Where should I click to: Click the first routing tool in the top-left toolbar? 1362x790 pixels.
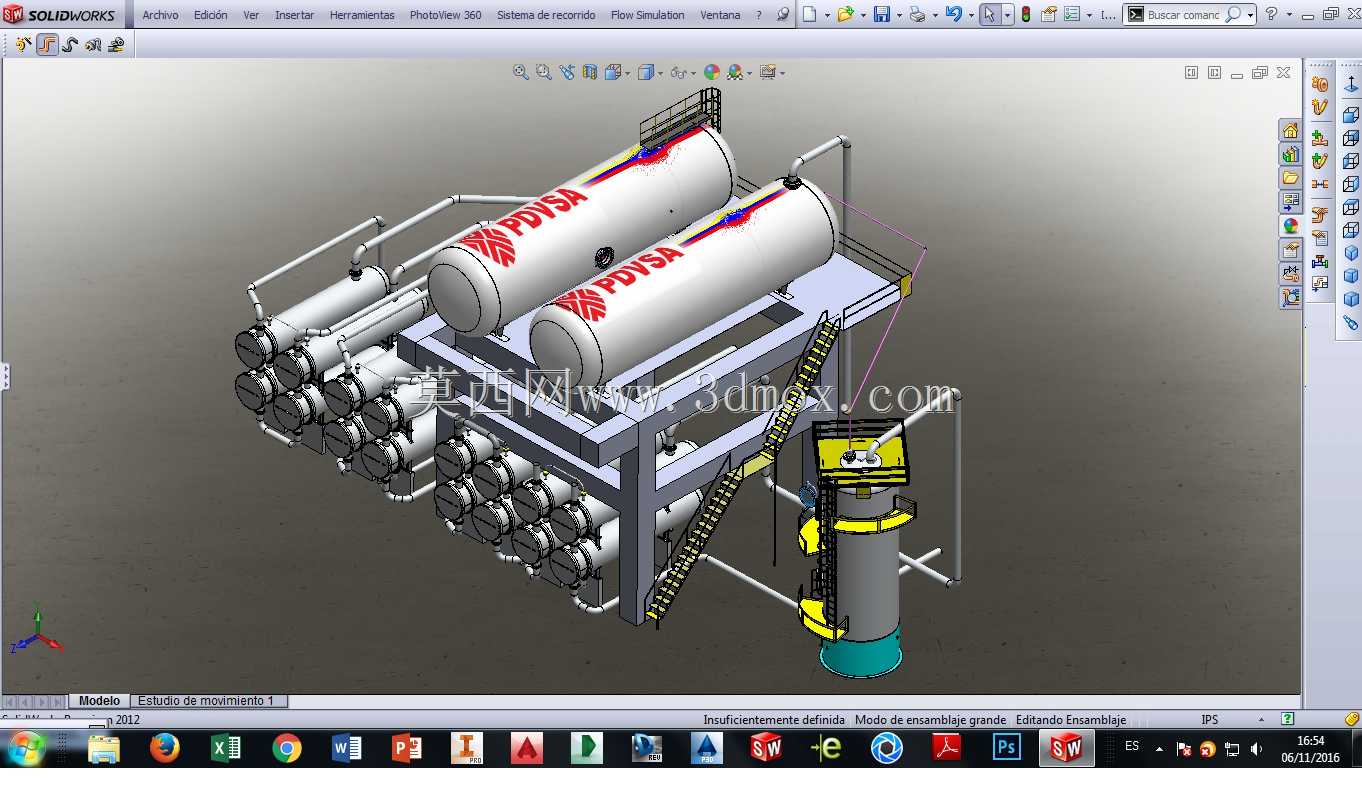23,44
